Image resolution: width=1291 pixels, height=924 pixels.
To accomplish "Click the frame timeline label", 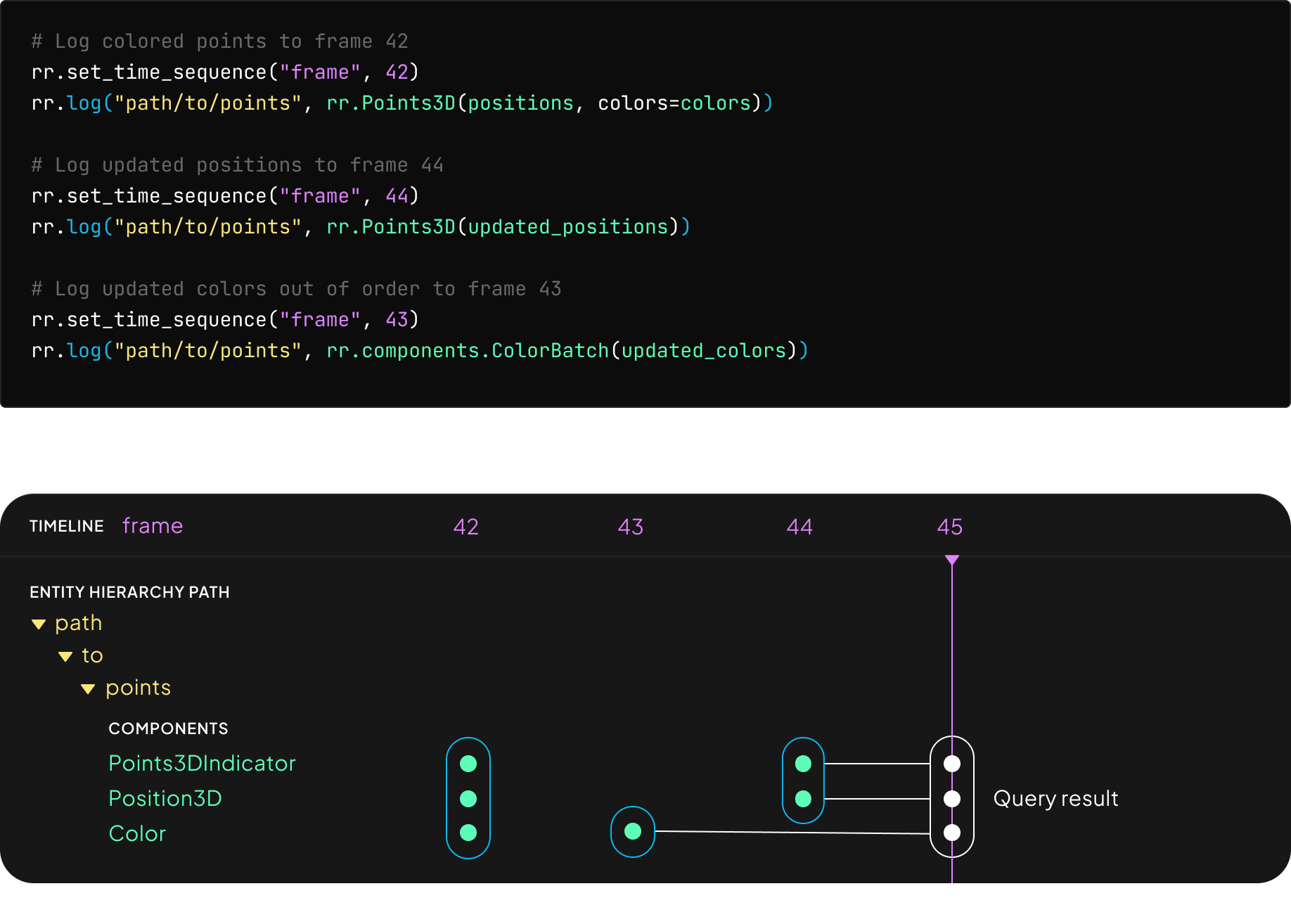I will click(152, 525).
